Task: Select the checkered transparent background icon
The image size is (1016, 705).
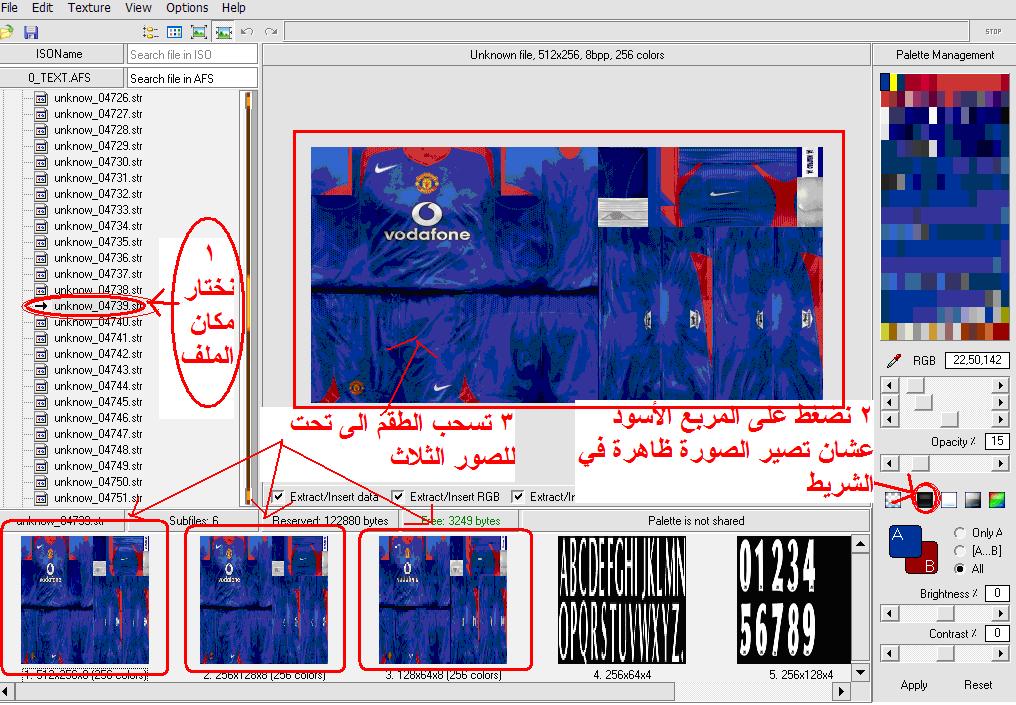Action: point(894,499)
